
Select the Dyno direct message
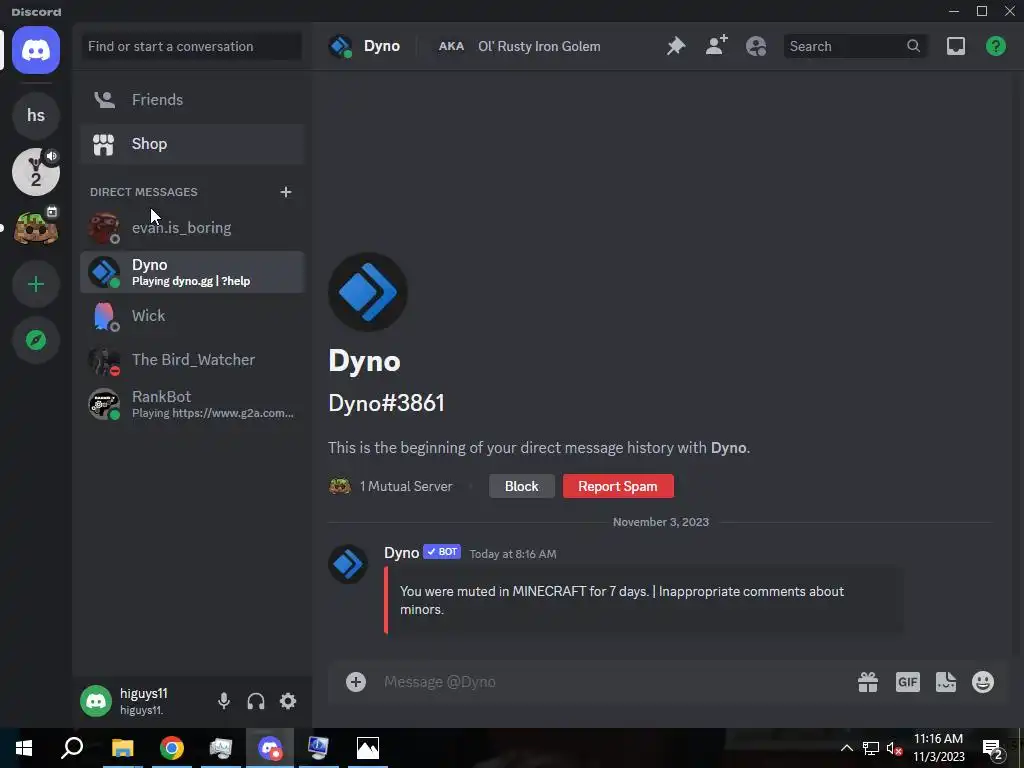point(193,272)
